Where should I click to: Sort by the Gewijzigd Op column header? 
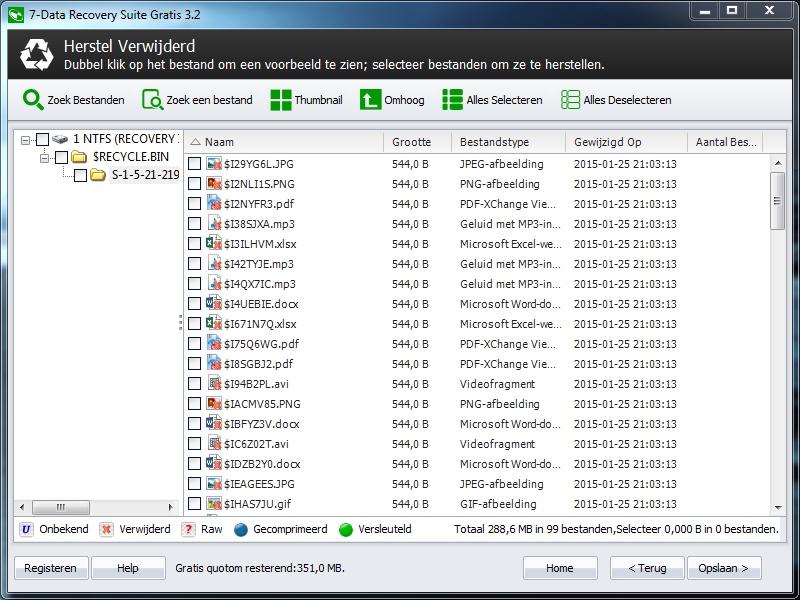[x=627, y=142]
